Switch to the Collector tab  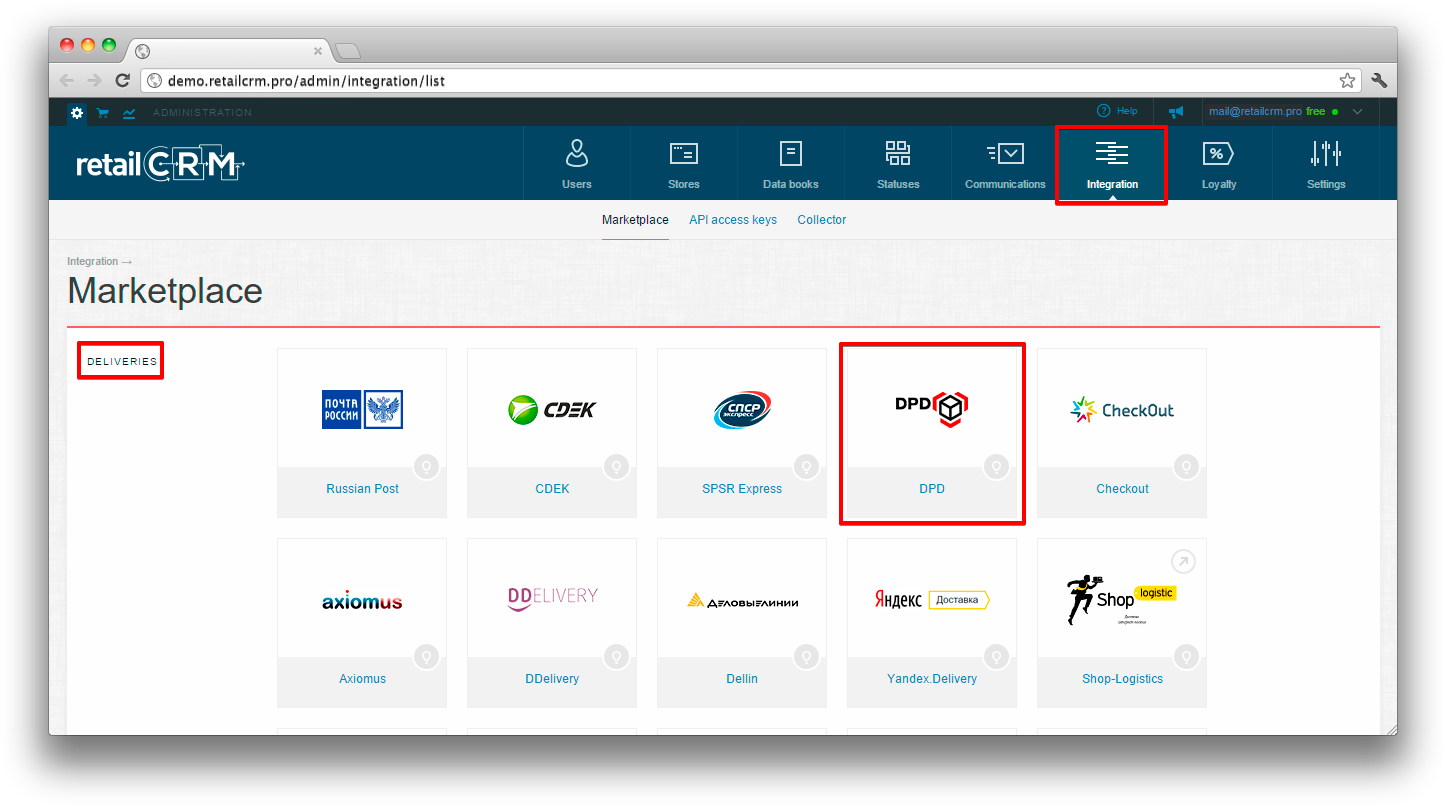pyautogui.click(x=822, y=220)
